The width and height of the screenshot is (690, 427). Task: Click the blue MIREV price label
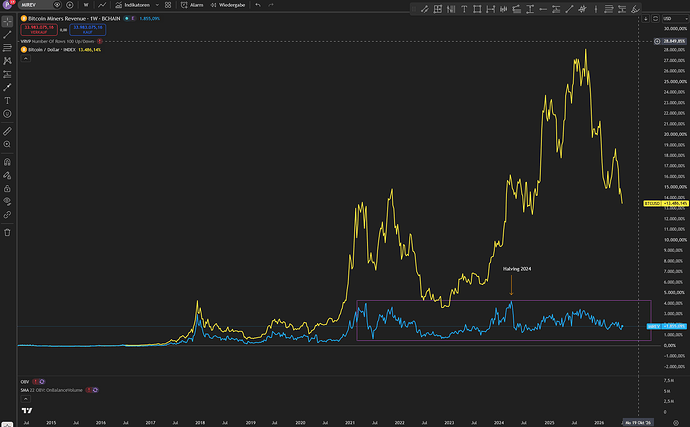667,326
